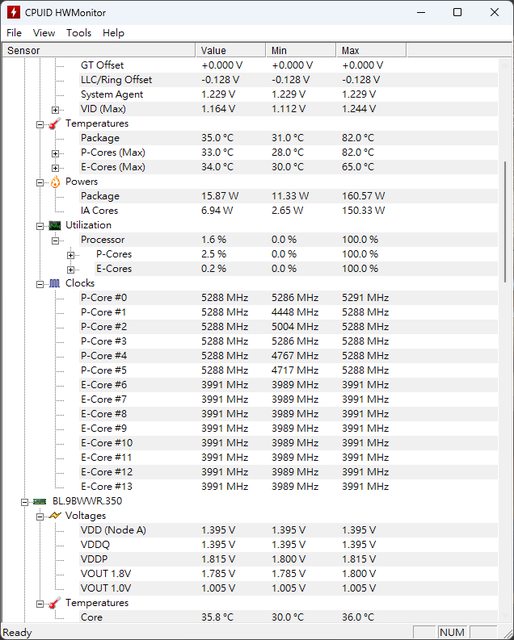Collapse the Processor utilization node
514x640 pixels.
click(55, 240)
